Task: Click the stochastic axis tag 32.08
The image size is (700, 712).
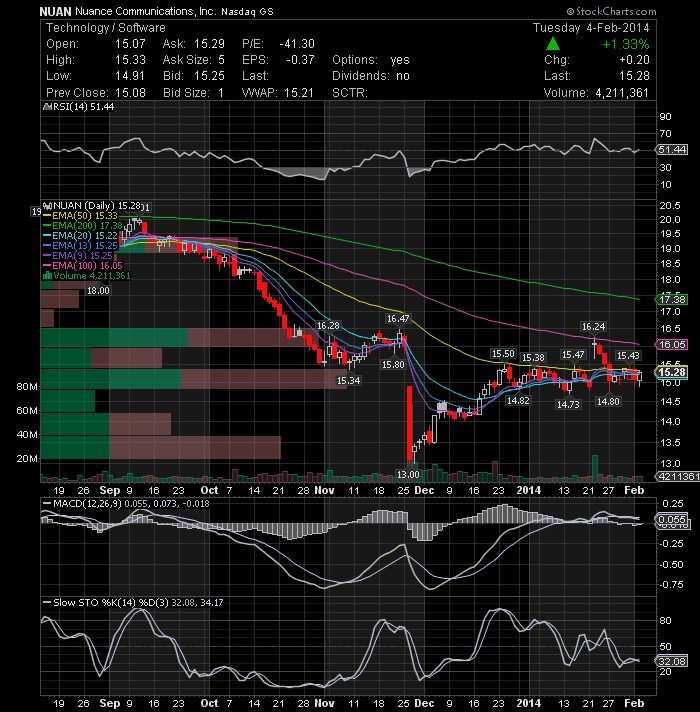Action: coord(672,661)
